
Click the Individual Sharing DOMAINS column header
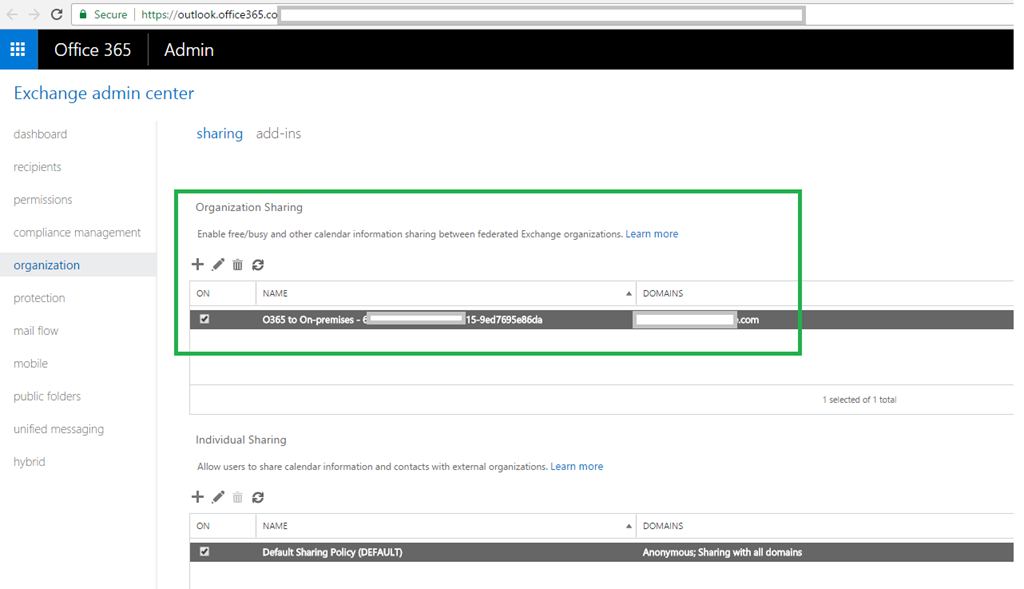coord(663,526)
